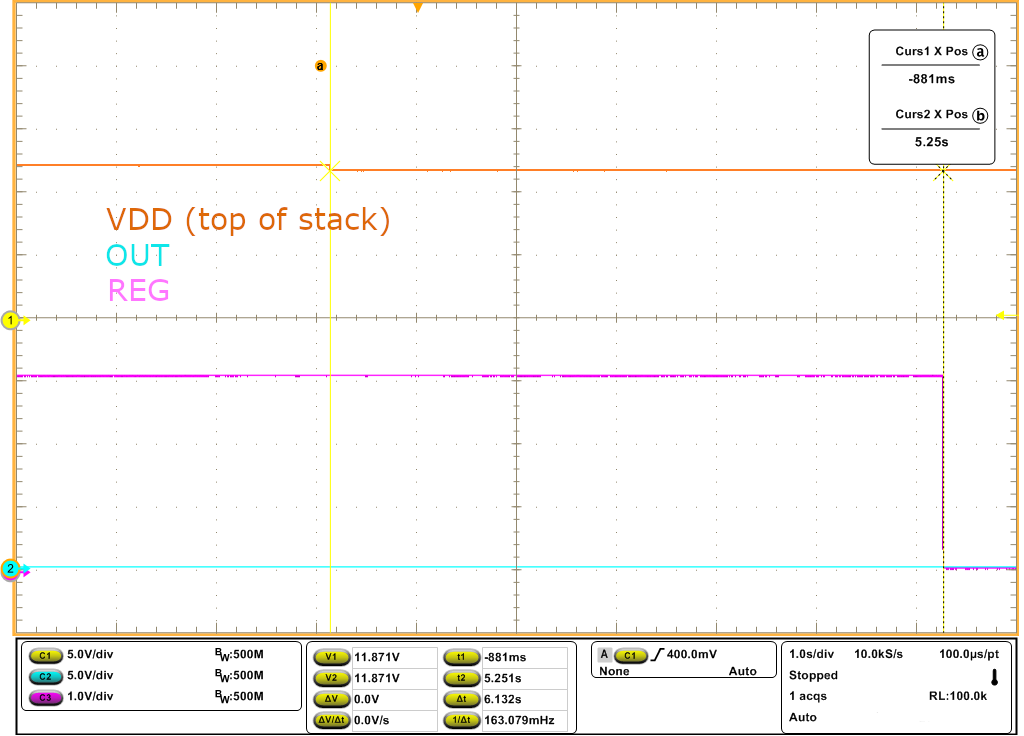Screen dimensions: 1024x736
Task: Click the Curs2 X Pos value 5.25s
Action: (x=930, y=143)
